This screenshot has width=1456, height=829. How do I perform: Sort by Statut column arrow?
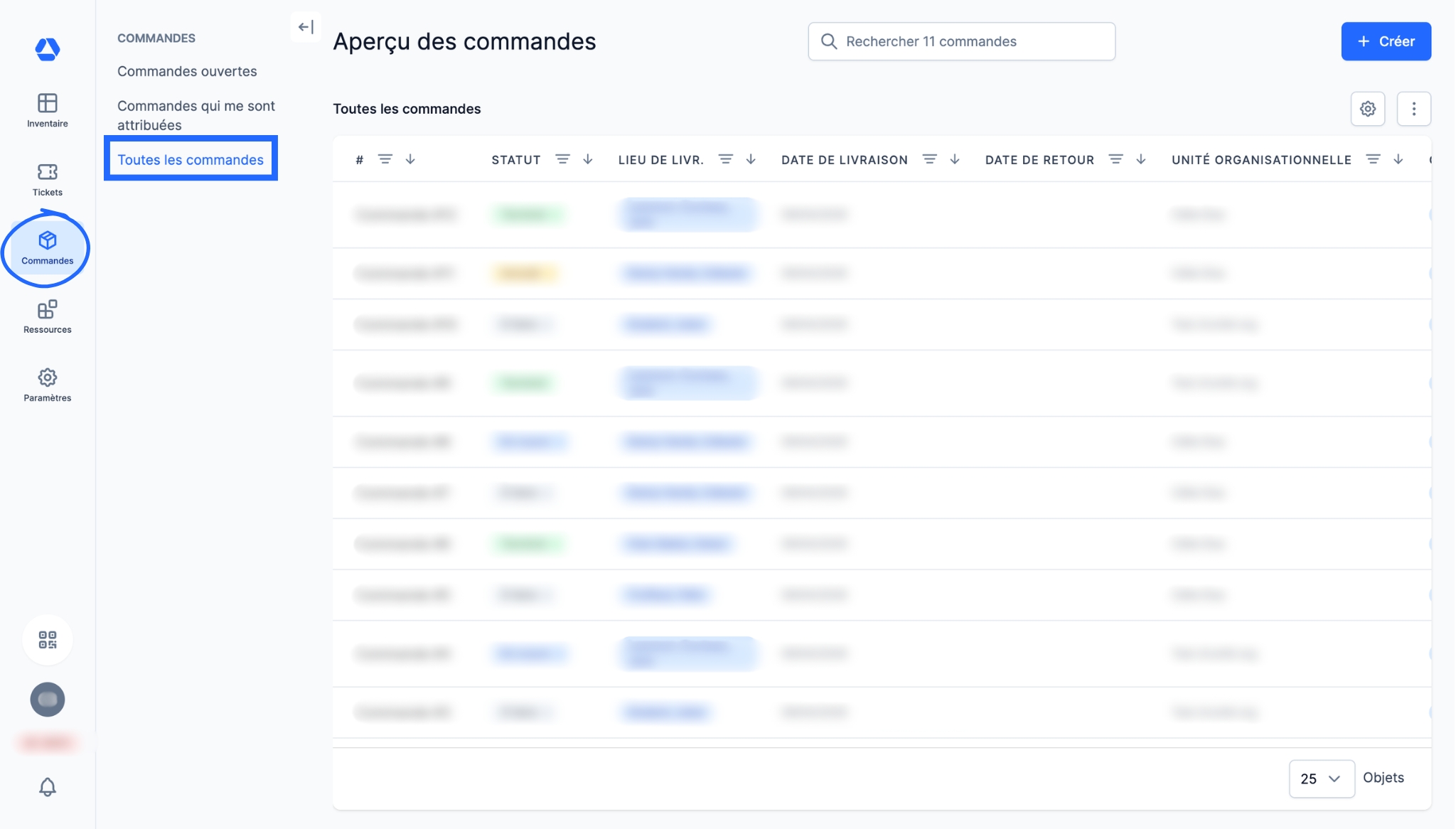point(587,159)
